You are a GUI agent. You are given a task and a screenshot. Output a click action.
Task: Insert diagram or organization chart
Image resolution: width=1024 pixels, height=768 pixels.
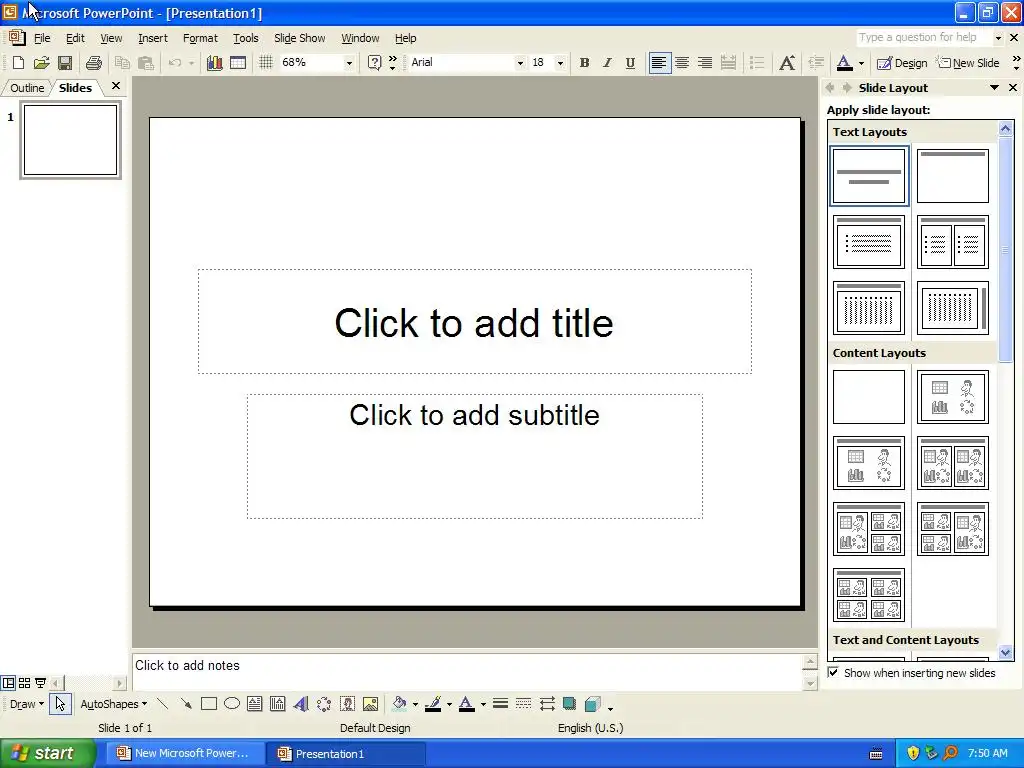tap(324, 704)
